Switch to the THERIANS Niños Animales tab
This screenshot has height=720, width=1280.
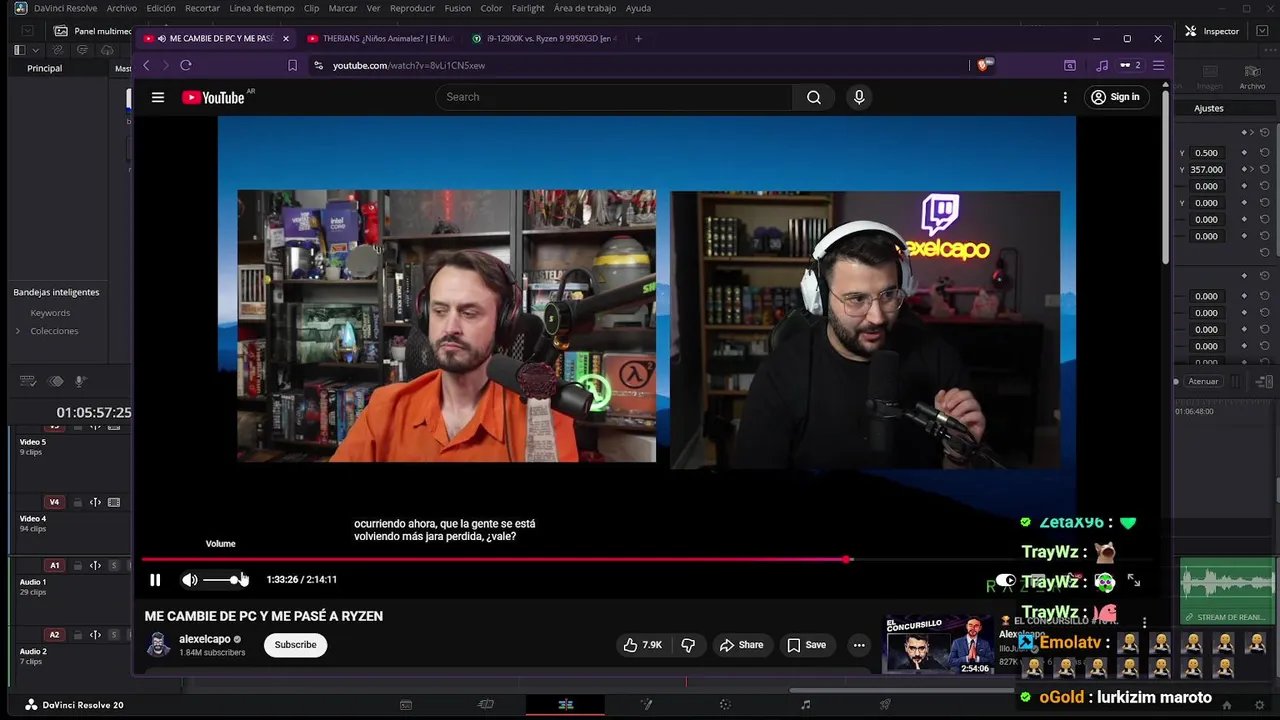click(x=381, y=38)
